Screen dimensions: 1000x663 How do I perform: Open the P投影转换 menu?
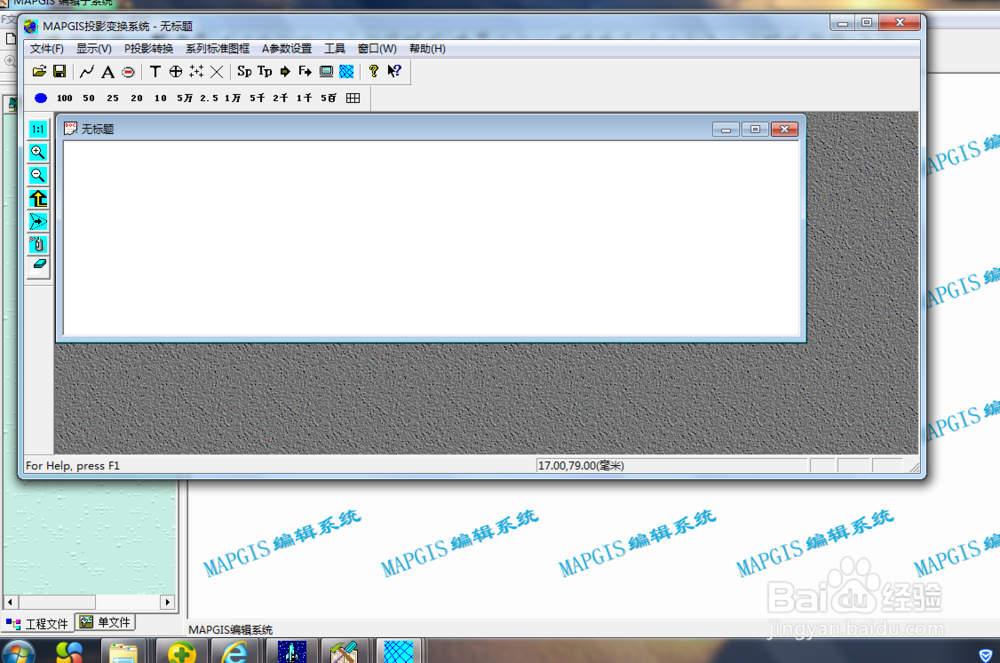pyautogui.click(x=149, y=48)
